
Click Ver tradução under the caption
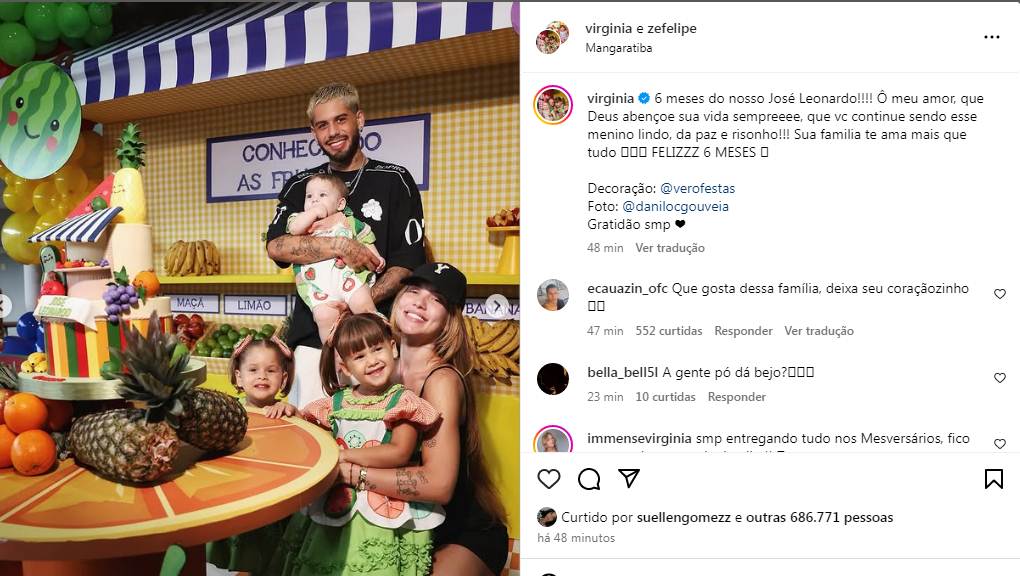[670, 248]
